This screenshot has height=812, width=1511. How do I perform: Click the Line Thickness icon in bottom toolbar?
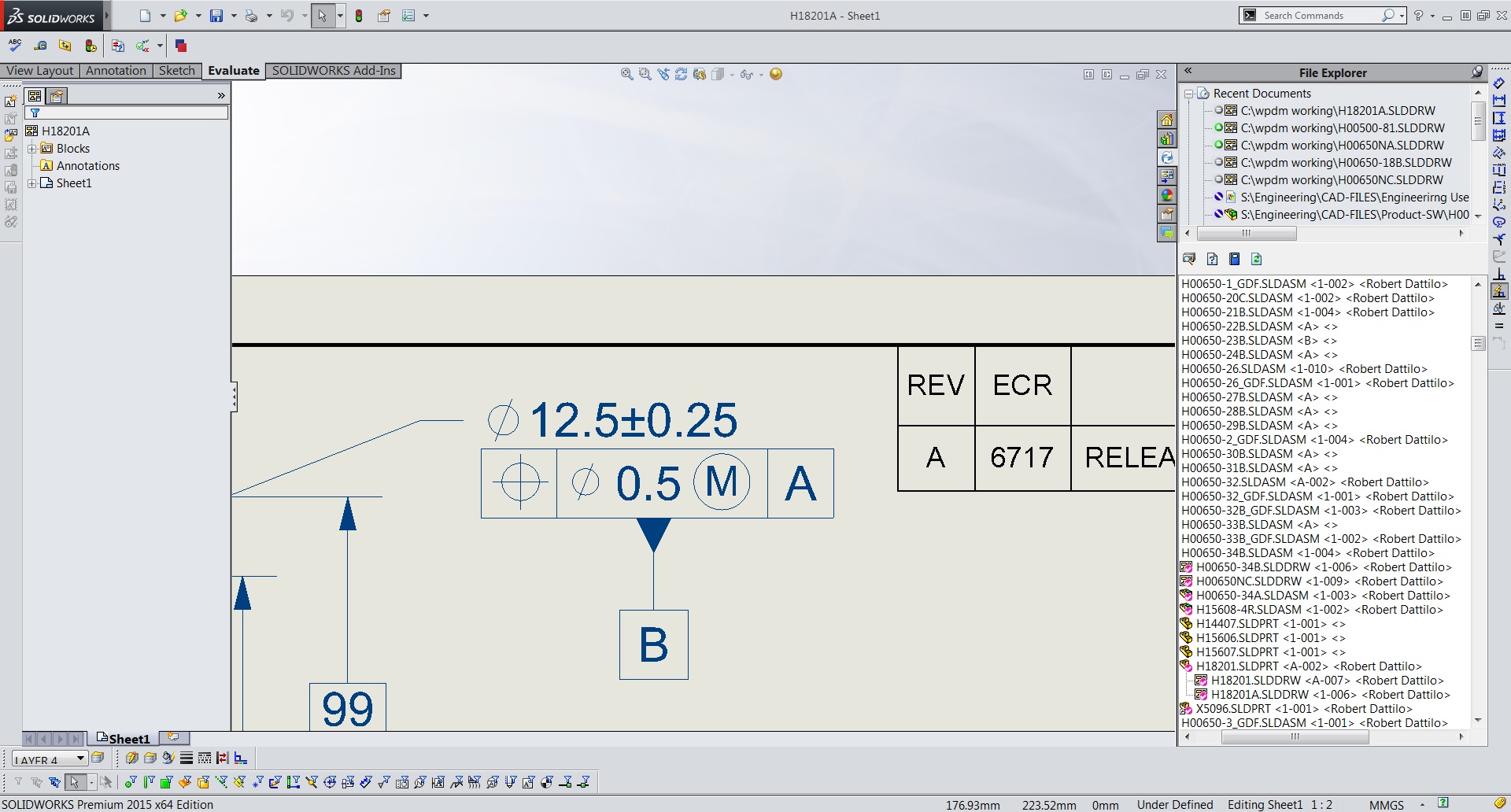[x=187, y=758]
